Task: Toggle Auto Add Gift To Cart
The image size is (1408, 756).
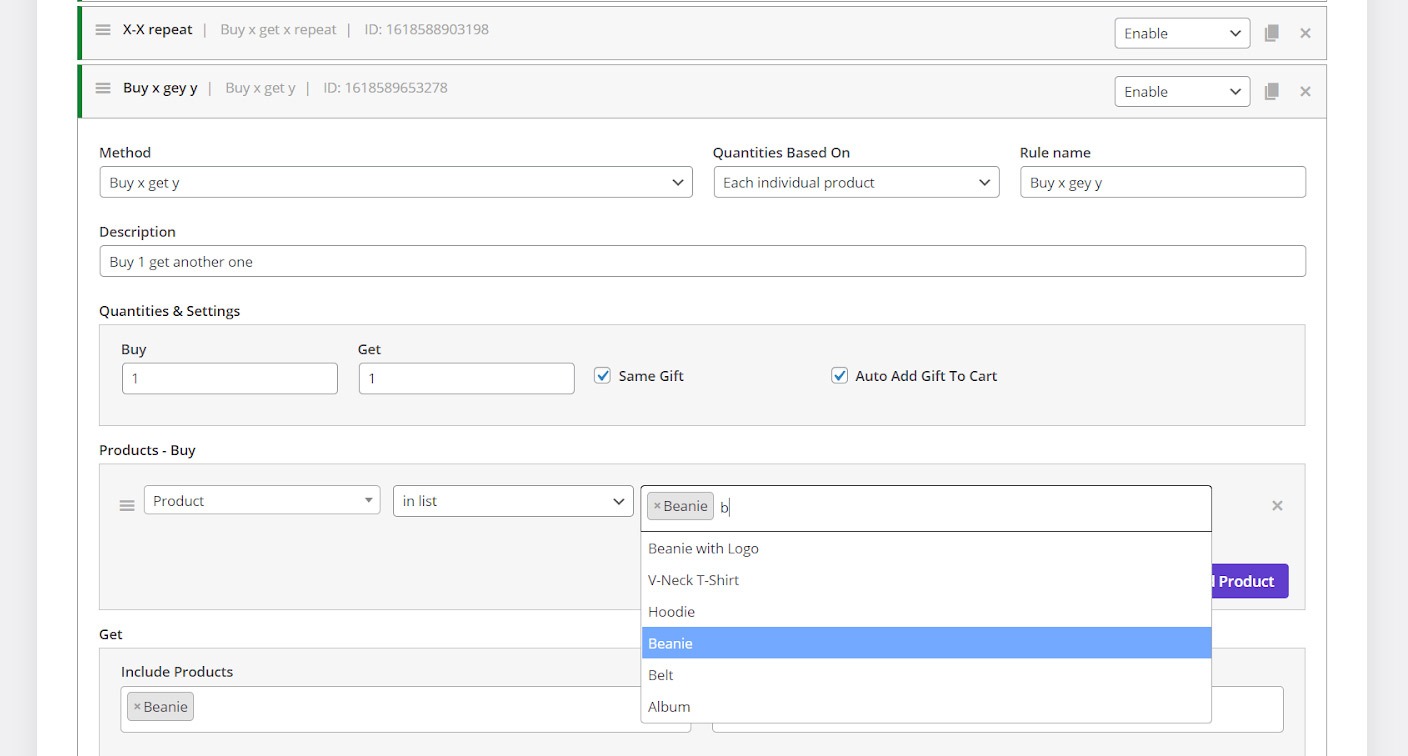Action: point(840,376)
